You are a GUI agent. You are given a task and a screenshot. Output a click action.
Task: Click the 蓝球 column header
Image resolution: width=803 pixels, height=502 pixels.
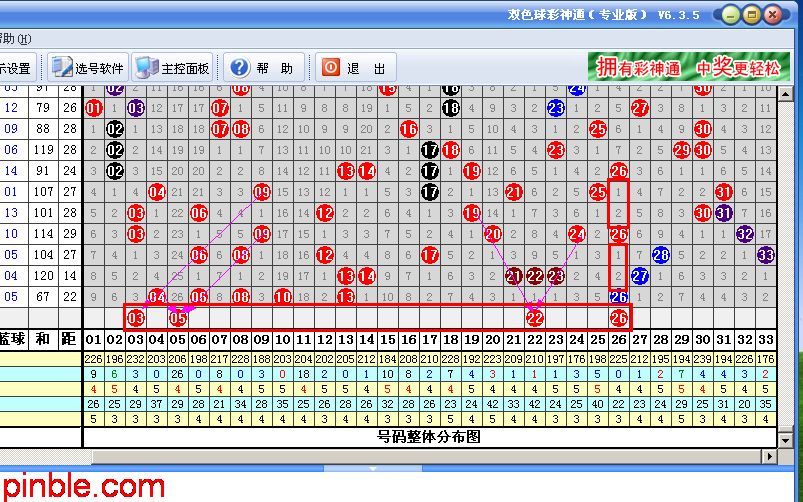(x=11, y=339)
